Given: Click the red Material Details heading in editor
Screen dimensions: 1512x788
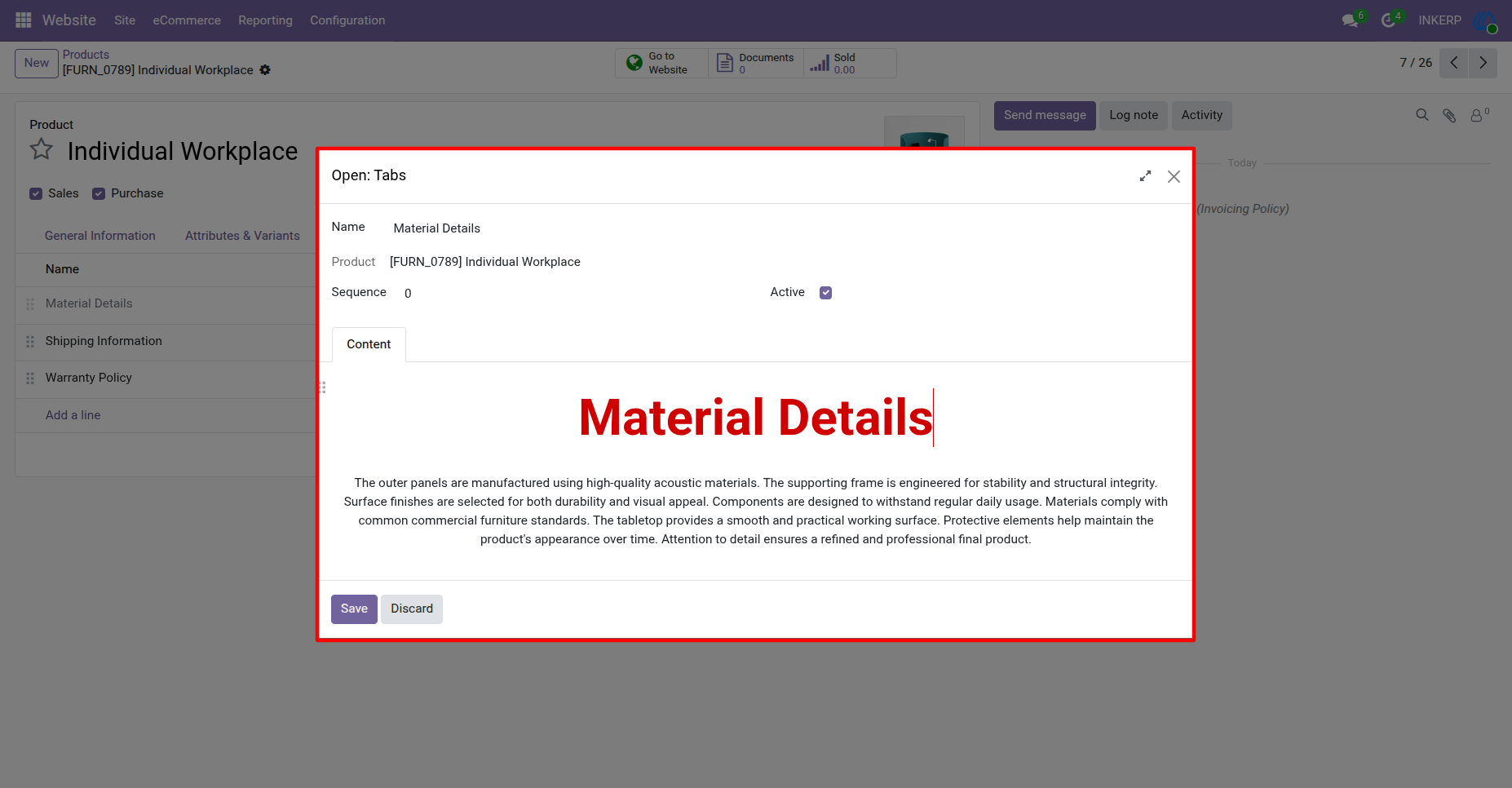Looking at the screenshot, I should point(755,418).
